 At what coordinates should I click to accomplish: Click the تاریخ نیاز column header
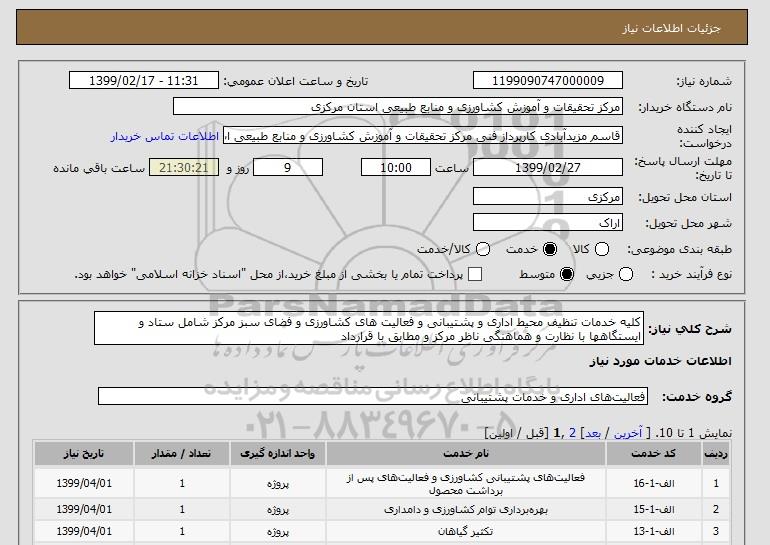click(84, 454)
